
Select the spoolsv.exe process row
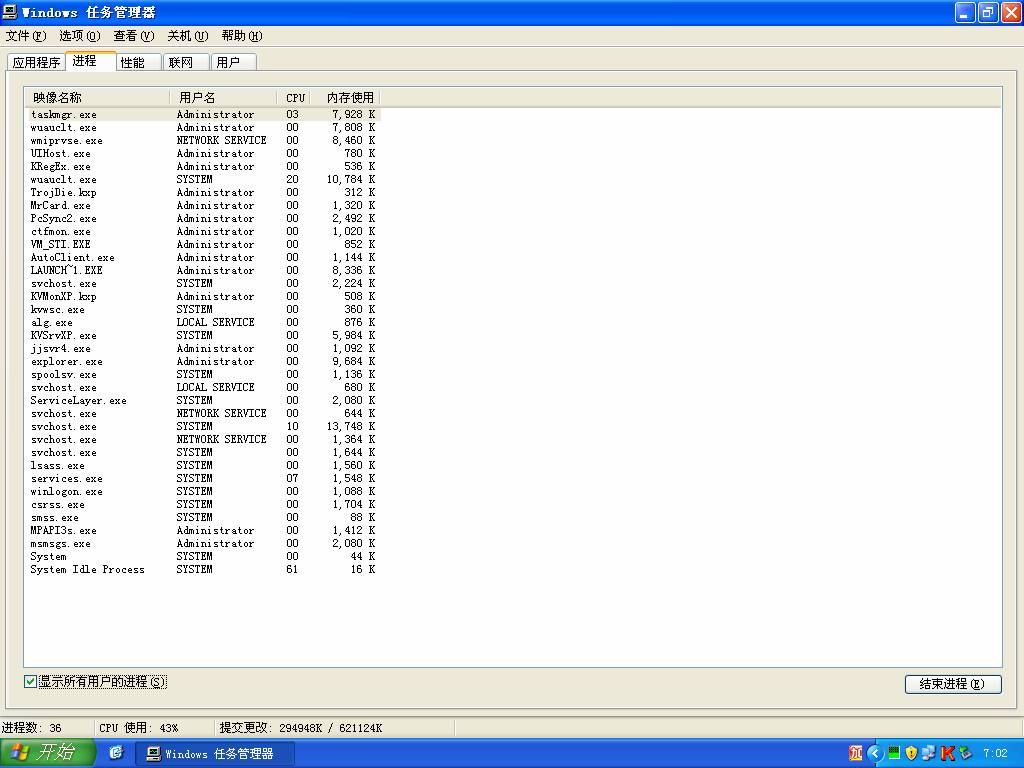coord(203,374)
